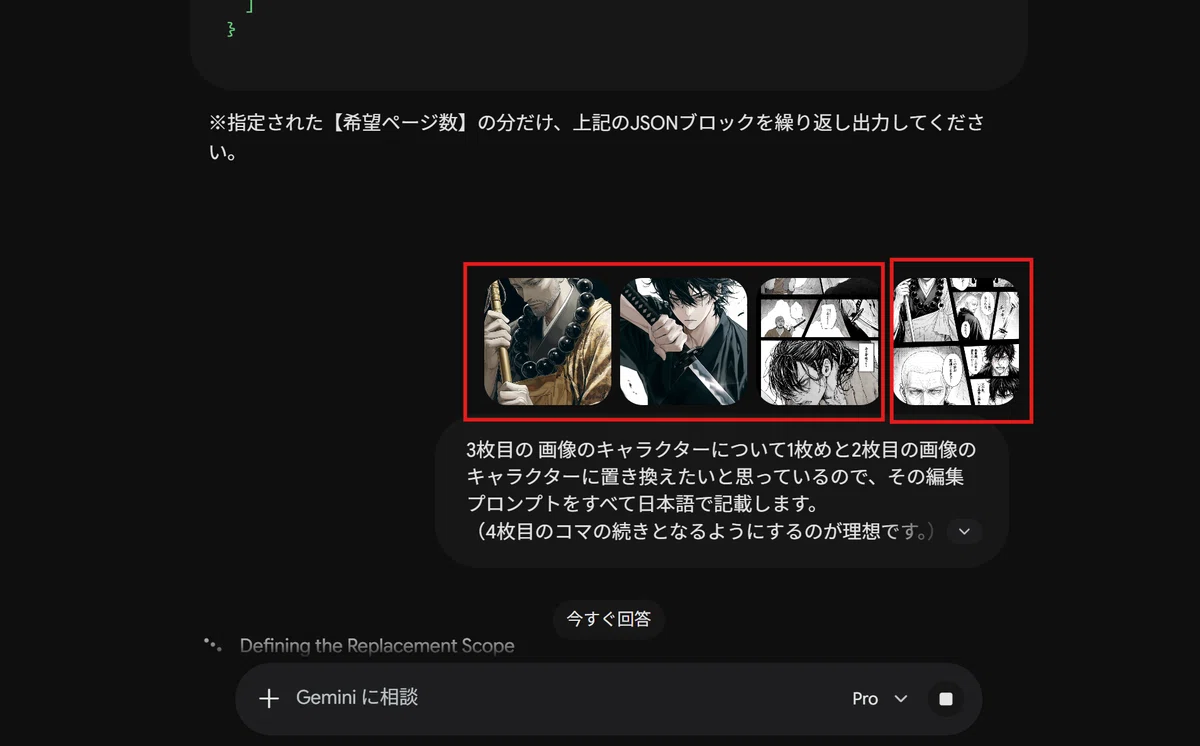The image size is (1200, 746).
Task: Open the third manga page thumbnail
Action: tap(819, 342)
